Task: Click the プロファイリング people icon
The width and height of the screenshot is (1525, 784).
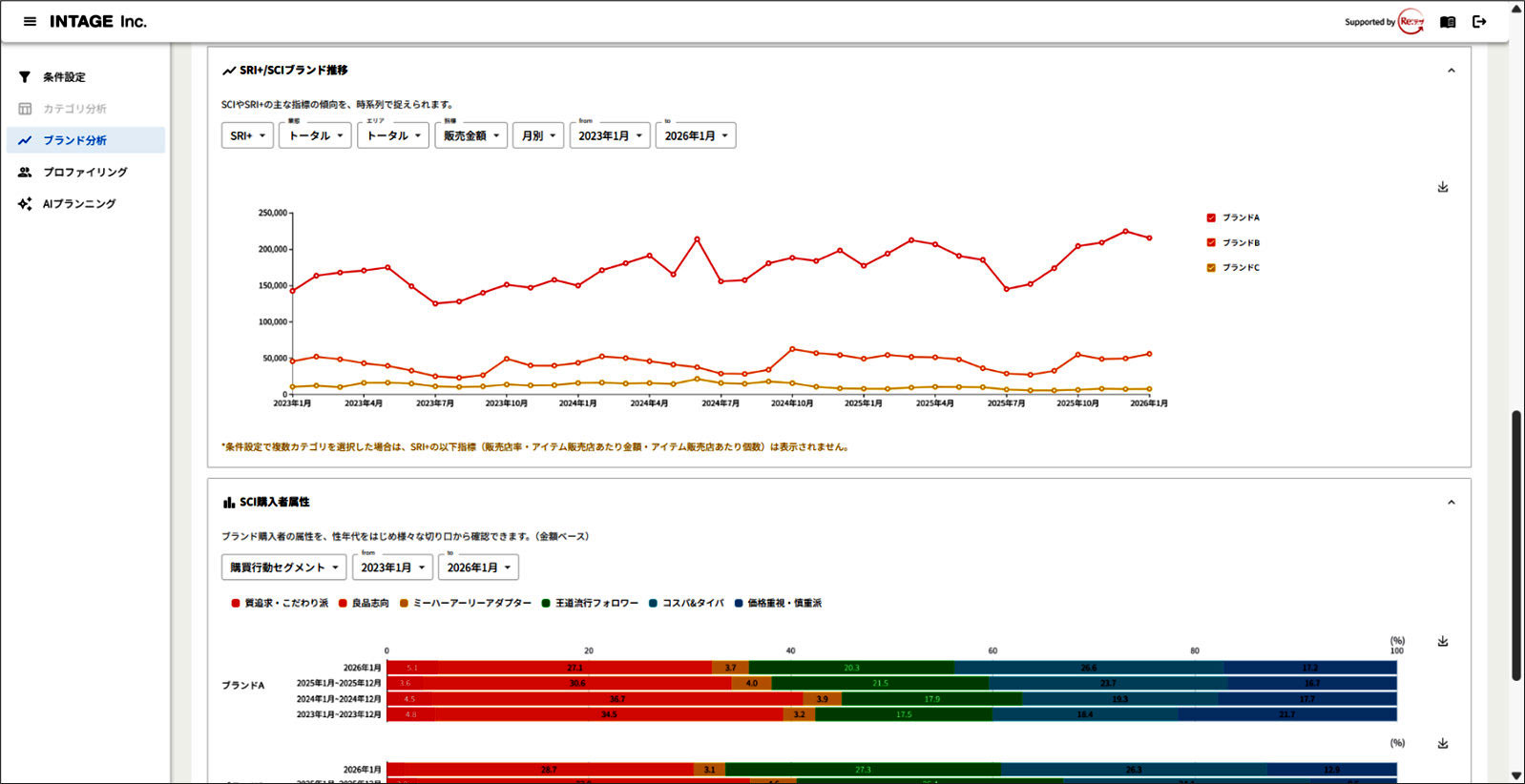Action: click(25, 173)
